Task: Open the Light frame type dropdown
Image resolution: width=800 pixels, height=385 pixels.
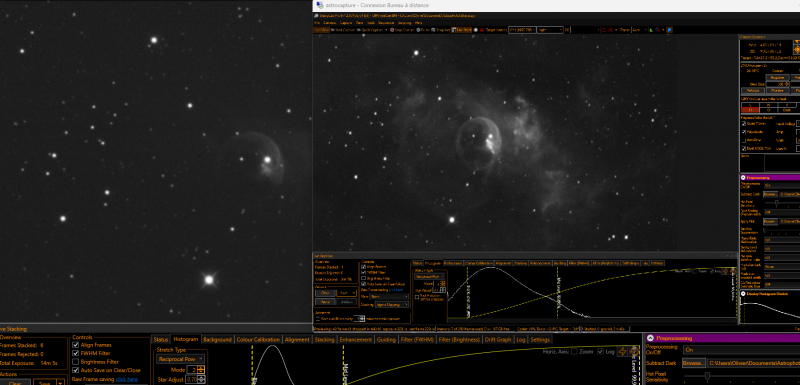Action: tap(550, 30)
